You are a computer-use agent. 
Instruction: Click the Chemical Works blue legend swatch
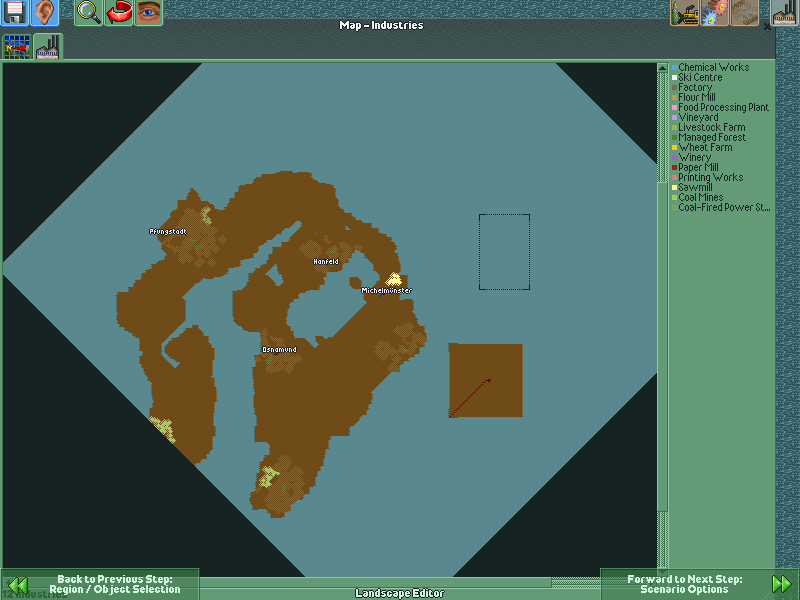click(674, 67)
